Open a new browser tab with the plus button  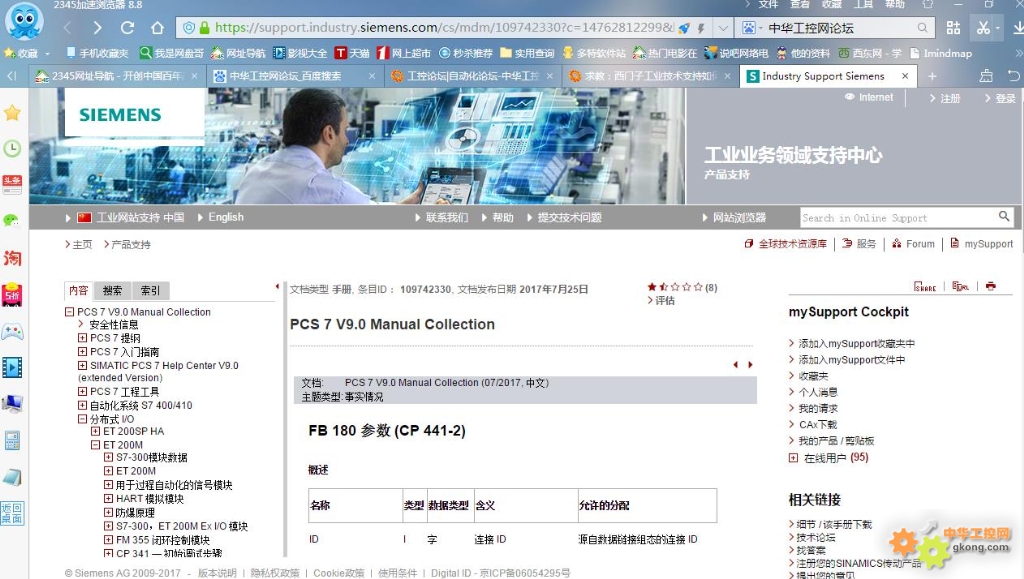point(932,76)
